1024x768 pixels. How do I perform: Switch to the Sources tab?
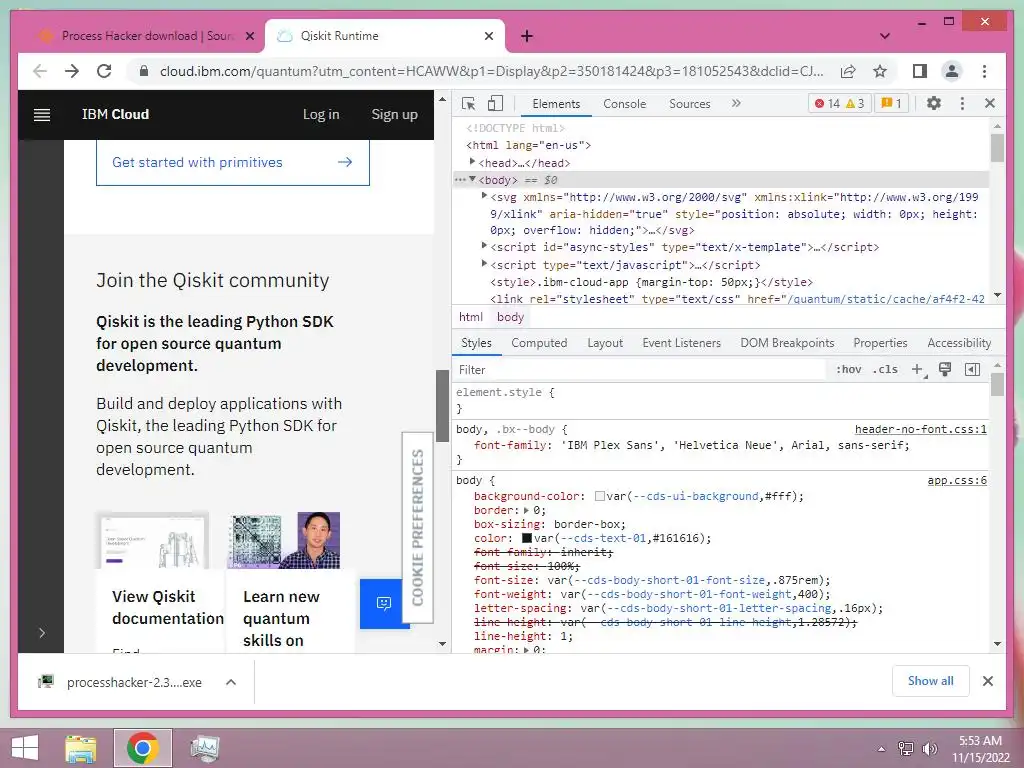(690, 104)
